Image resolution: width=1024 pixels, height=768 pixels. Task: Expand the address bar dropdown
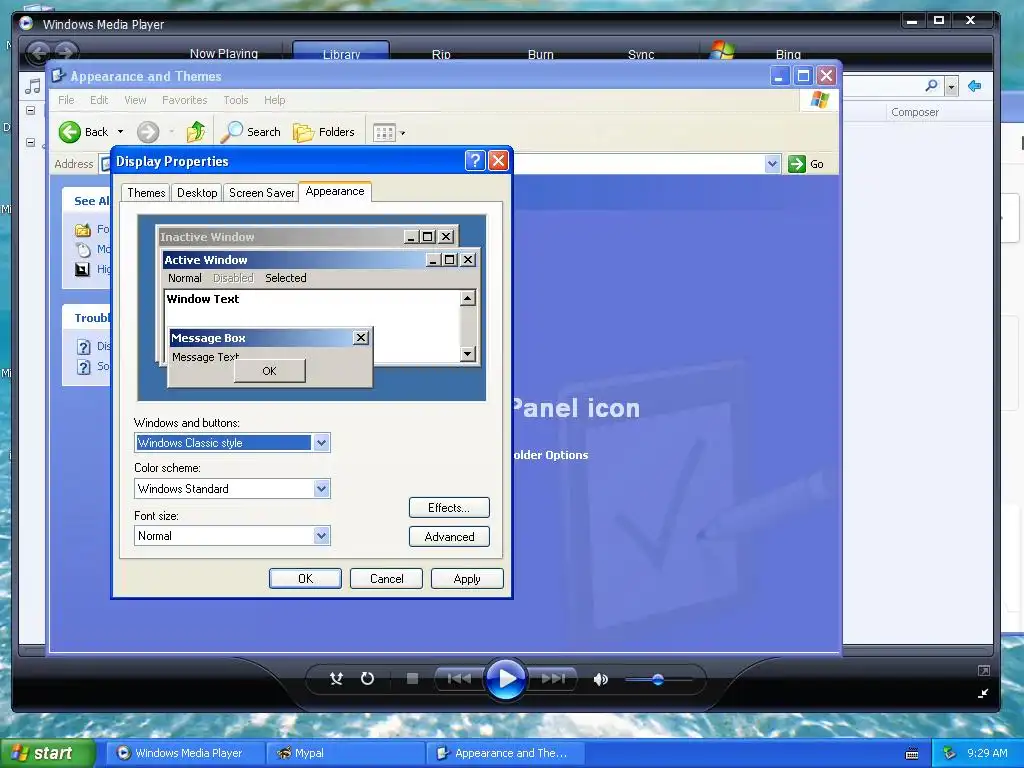point(773,163)
